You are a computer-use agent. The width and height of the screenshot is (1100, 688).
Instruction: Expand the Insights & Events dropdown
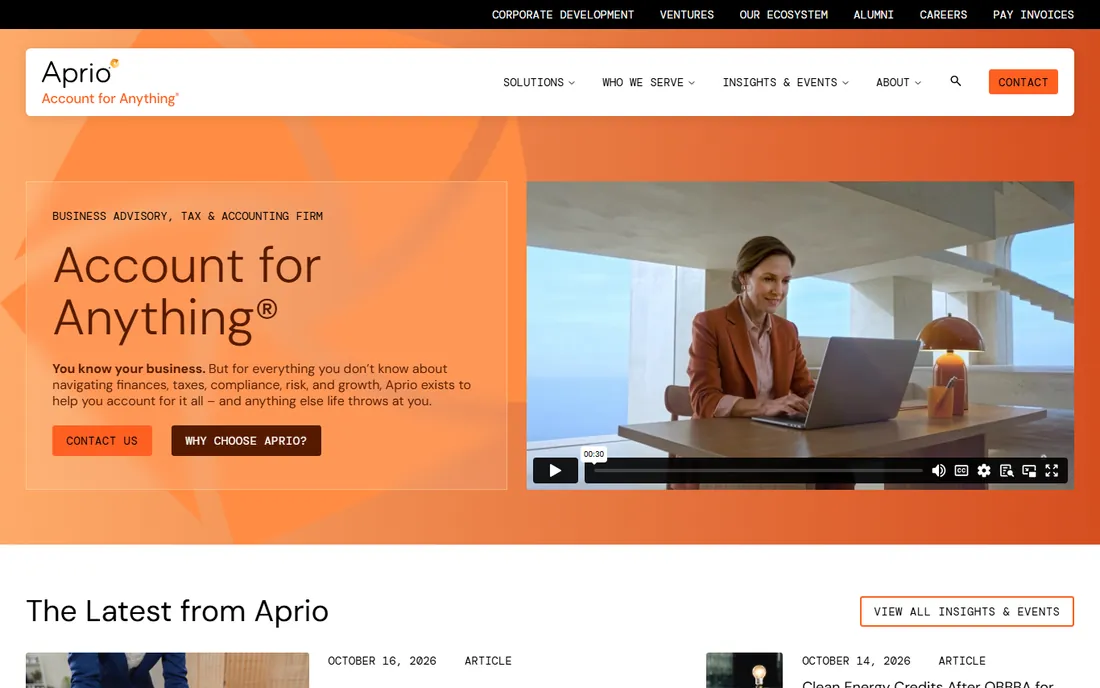786,82
